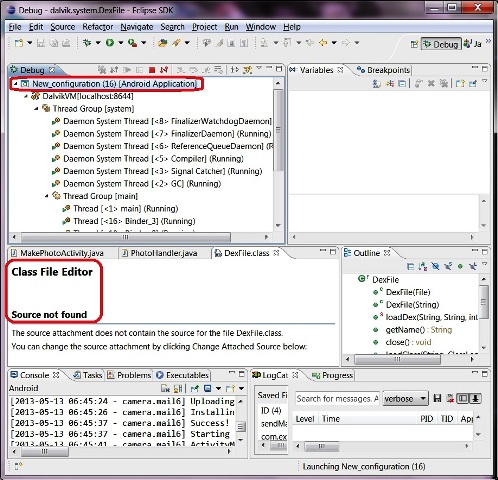Click Save log icon in LogCat
The height and width of the screenshot is (480, 498).
(437, 398)
